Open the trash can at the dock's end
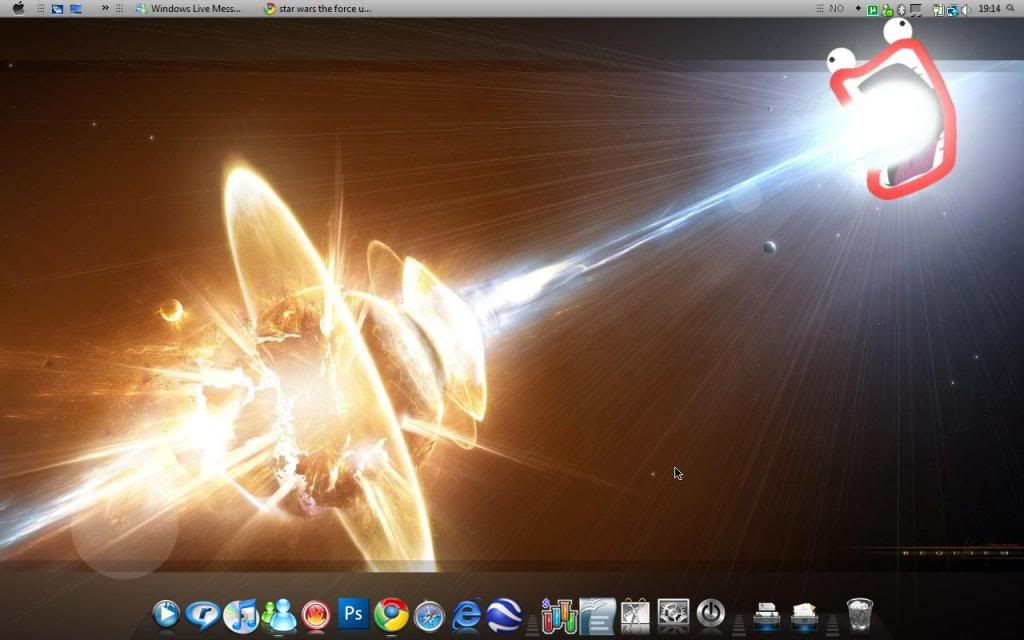This screenshot has height=640, width=1024. tap(859, 612)
